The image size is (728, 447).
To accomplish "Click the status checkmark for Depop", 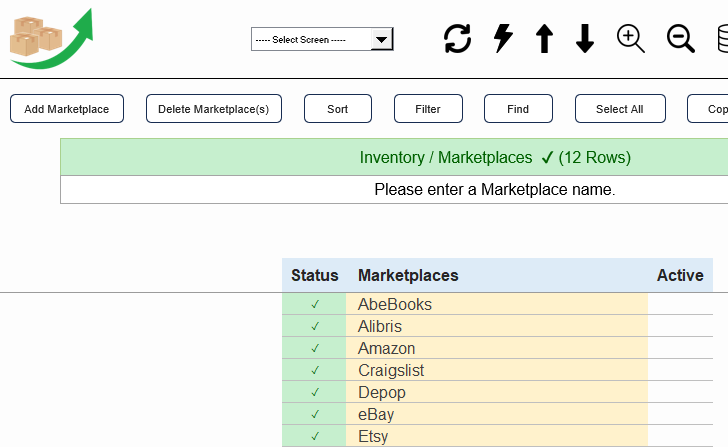I will coord(315,392).
